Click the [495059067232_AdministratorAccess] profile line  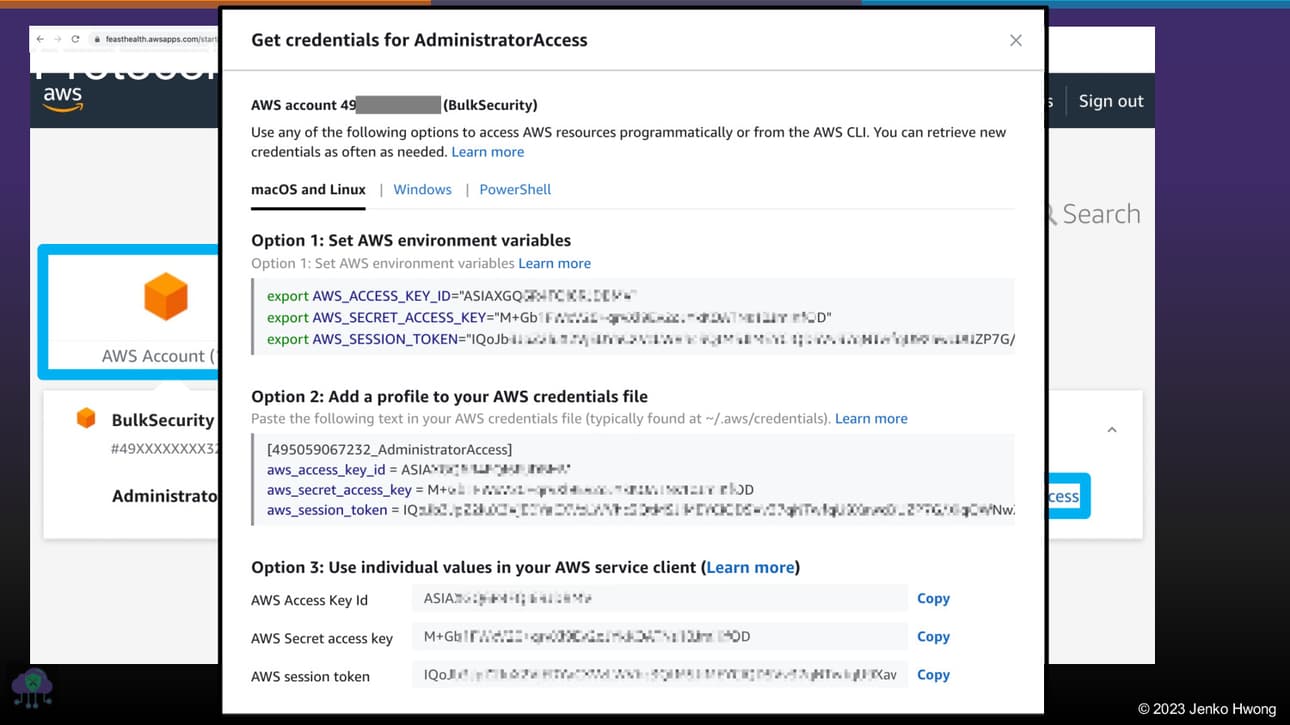[389, 449]
